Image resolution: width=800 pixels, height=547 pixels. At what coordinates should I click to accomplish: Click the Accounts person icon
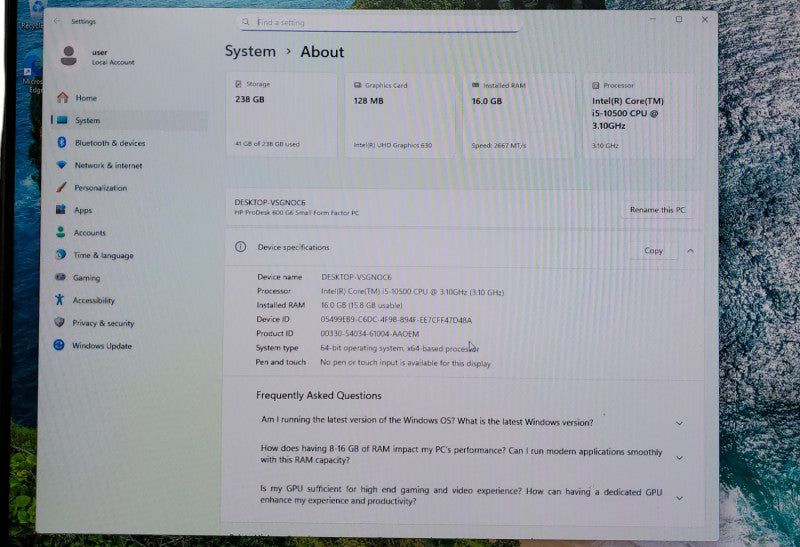[x=61, y=232]
